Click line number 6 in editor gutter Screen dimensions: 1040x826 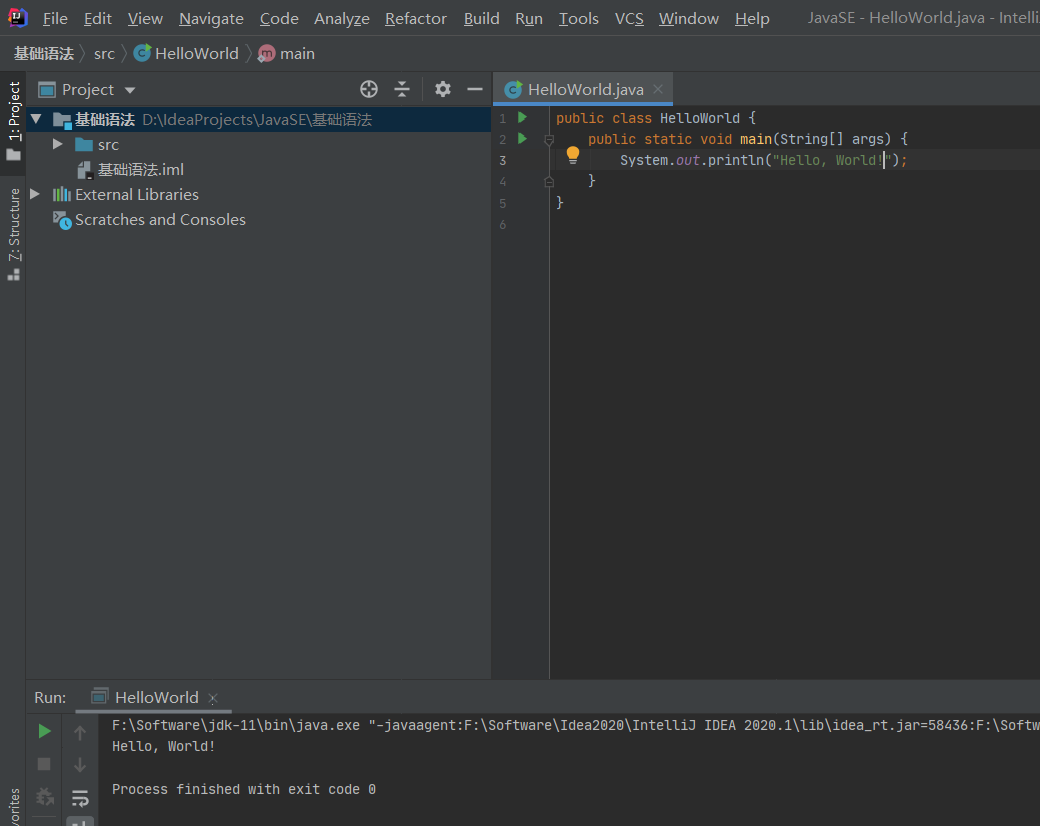pos(503,225)
